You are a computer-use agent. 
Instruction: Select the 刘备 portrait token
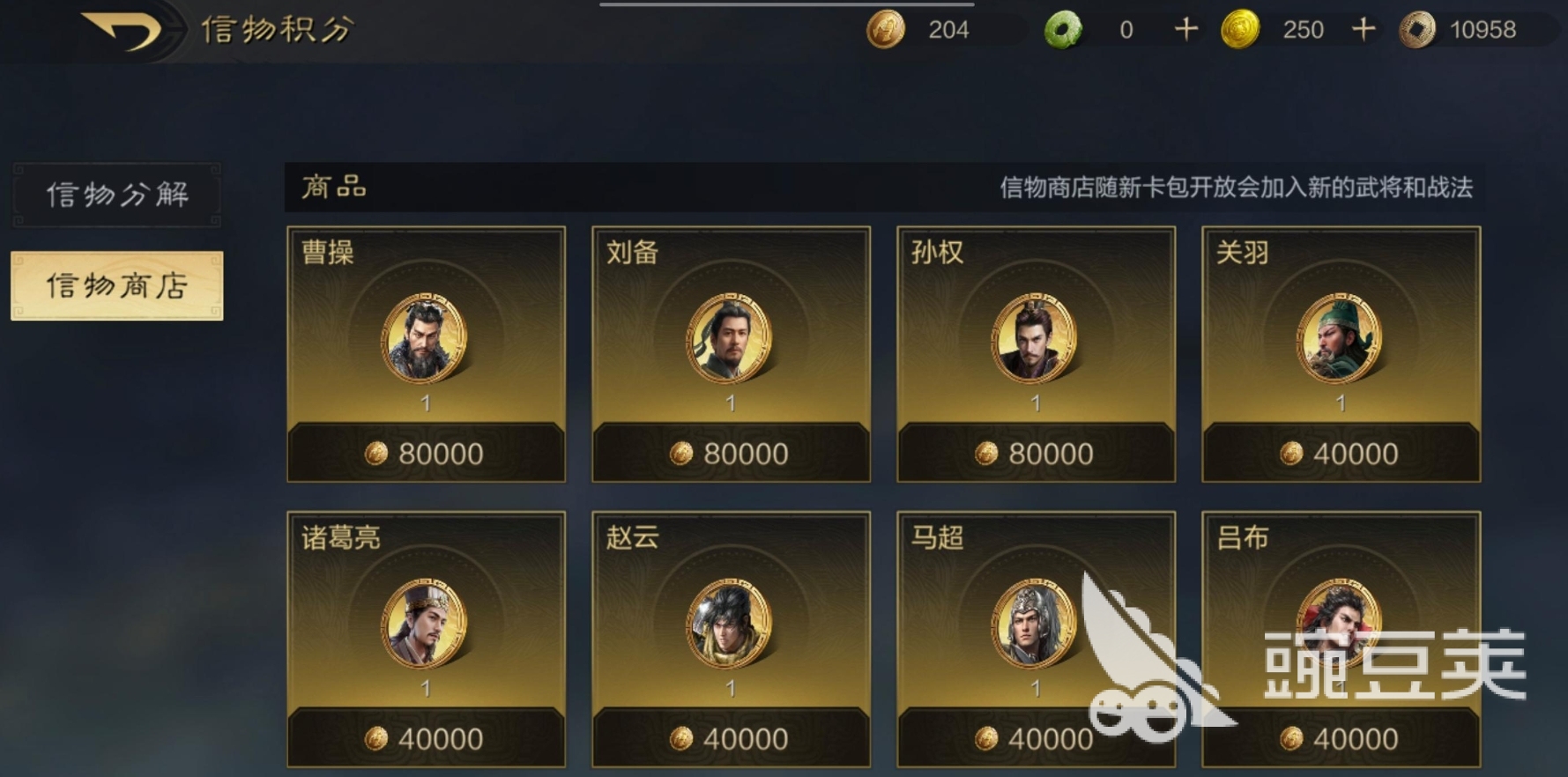(x=730, y=337)
